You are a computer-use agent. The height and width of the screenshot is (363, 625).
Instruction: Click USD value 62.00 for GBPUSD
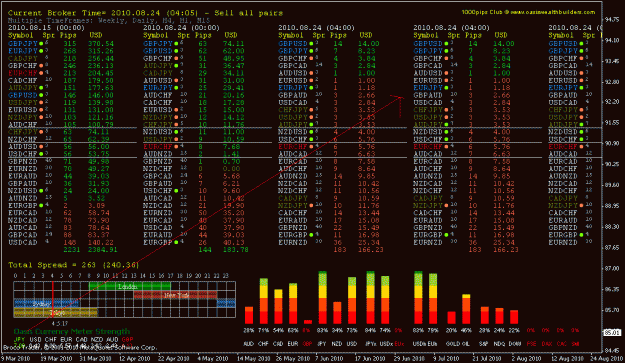(x=234, y=51)
